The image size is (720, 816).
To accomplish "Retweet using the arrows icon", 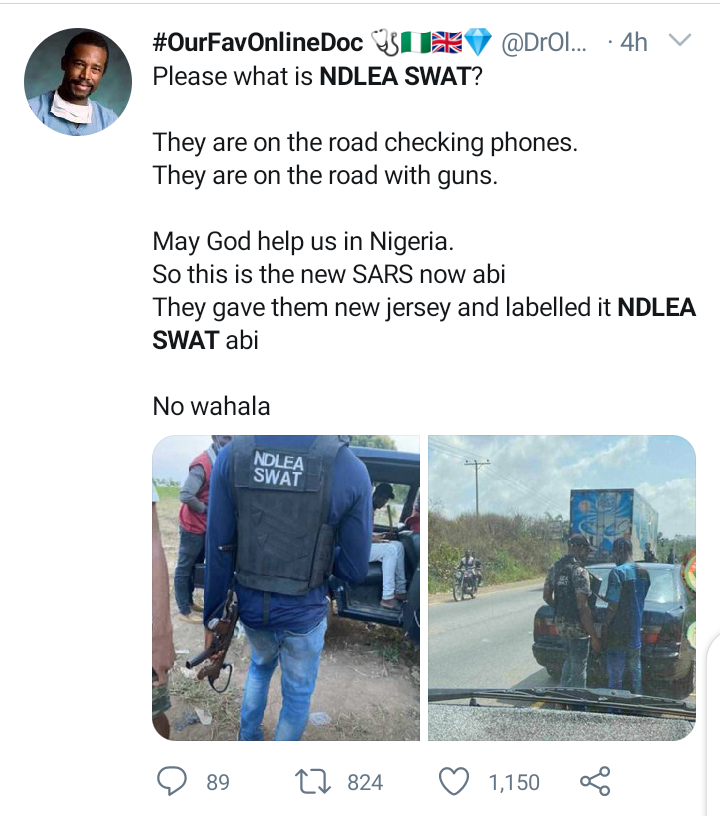I will click(313, 782).
